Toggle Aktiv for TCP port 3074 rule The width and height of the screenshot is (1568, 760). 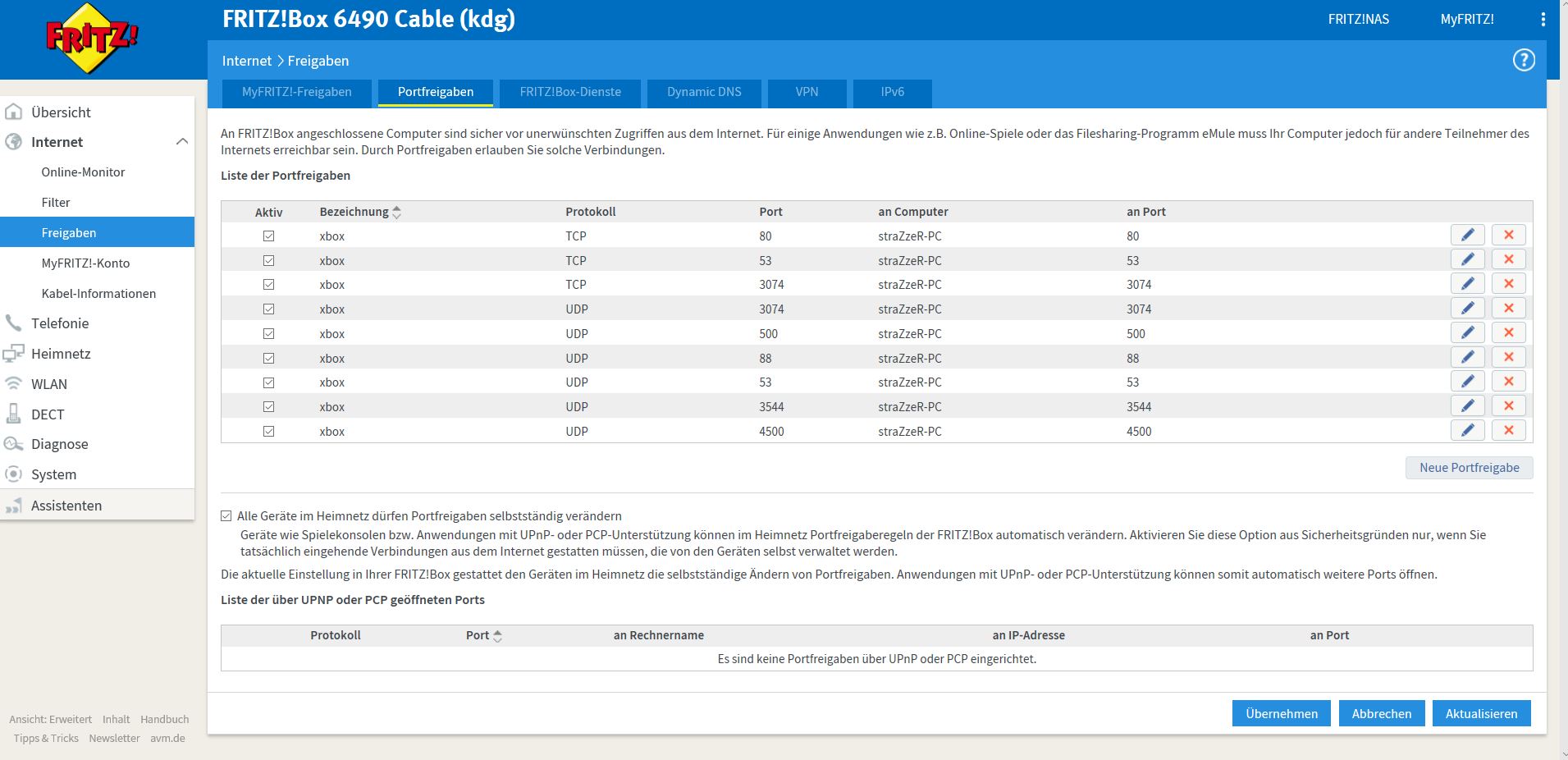point(268,284)
